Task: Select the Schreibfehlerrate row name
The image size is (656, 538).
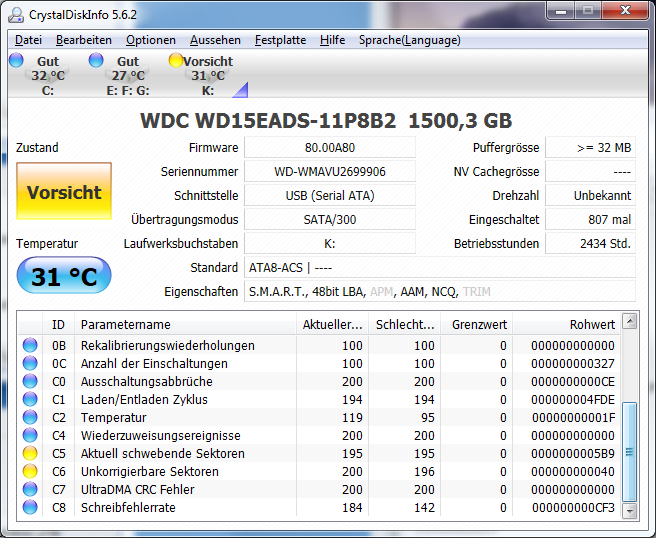Action: [x=128, y=507]
